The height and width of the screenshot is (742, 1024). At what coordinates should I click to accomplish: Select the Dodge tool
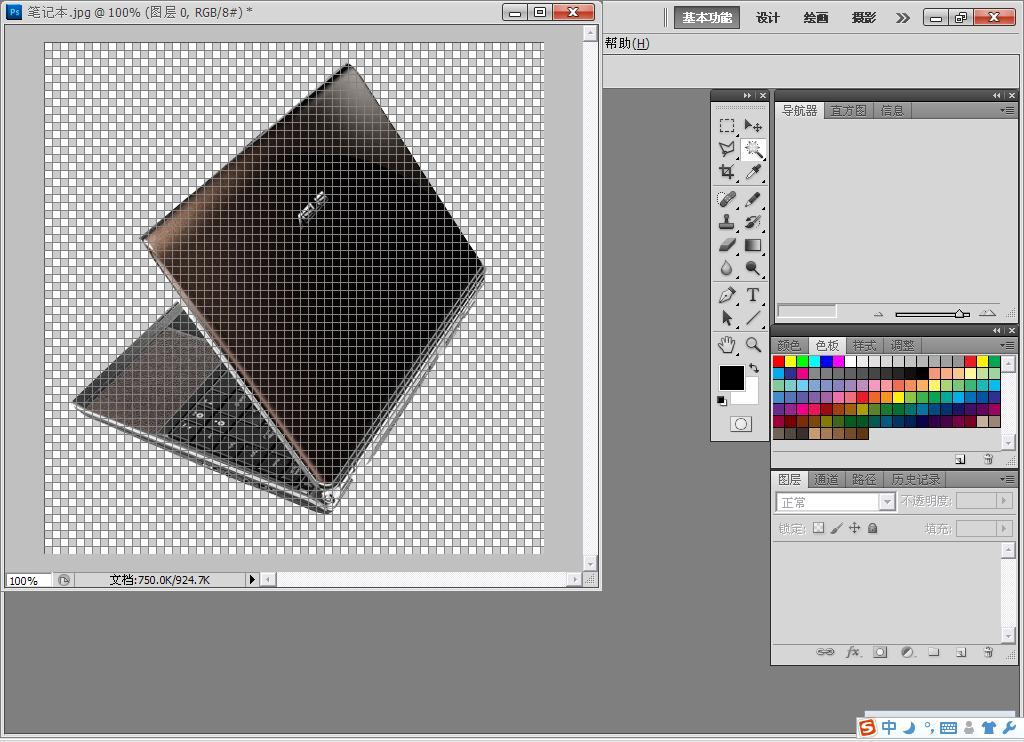pos(753,268)
